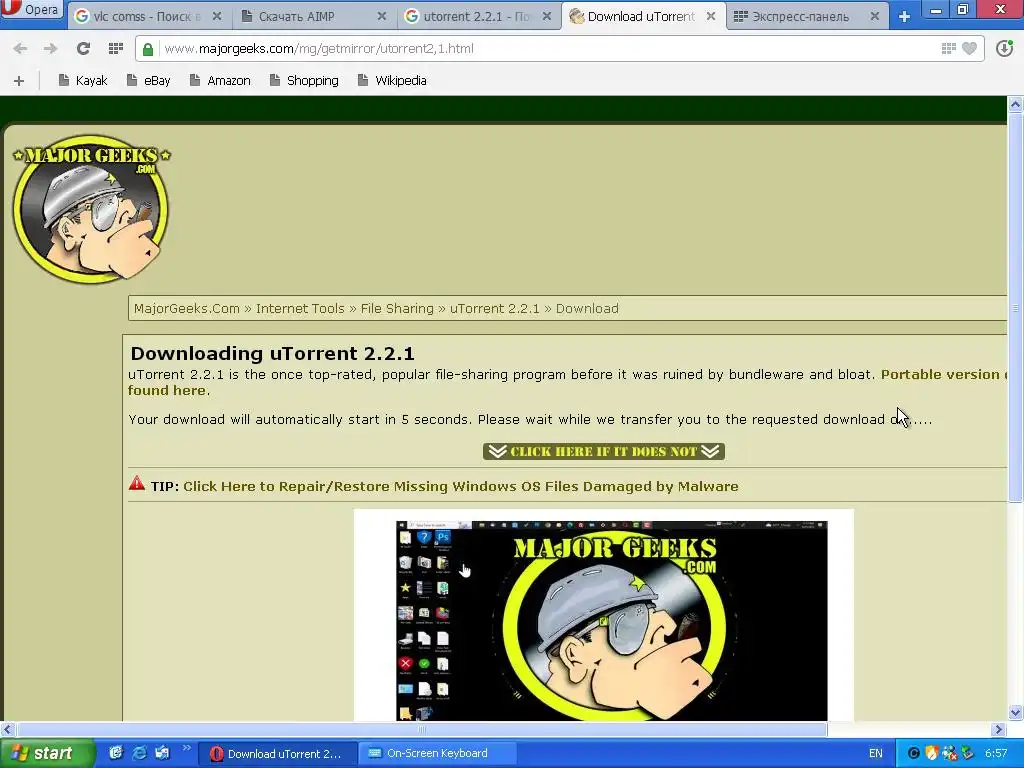Select 'Download uTorrent 2...' taskbar button
The height and width of the screenshot is (768, 1024).
click(x=277, y=754)
